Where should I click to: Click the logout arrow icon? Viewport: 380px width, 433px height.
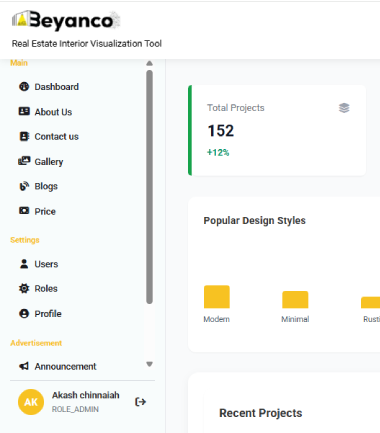click(x=140, y=402)
